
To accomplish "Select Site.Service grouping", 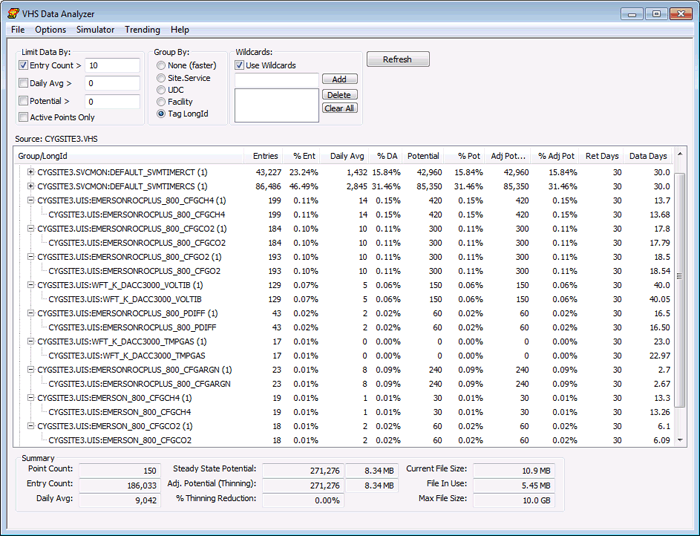I will coord(161,78).
